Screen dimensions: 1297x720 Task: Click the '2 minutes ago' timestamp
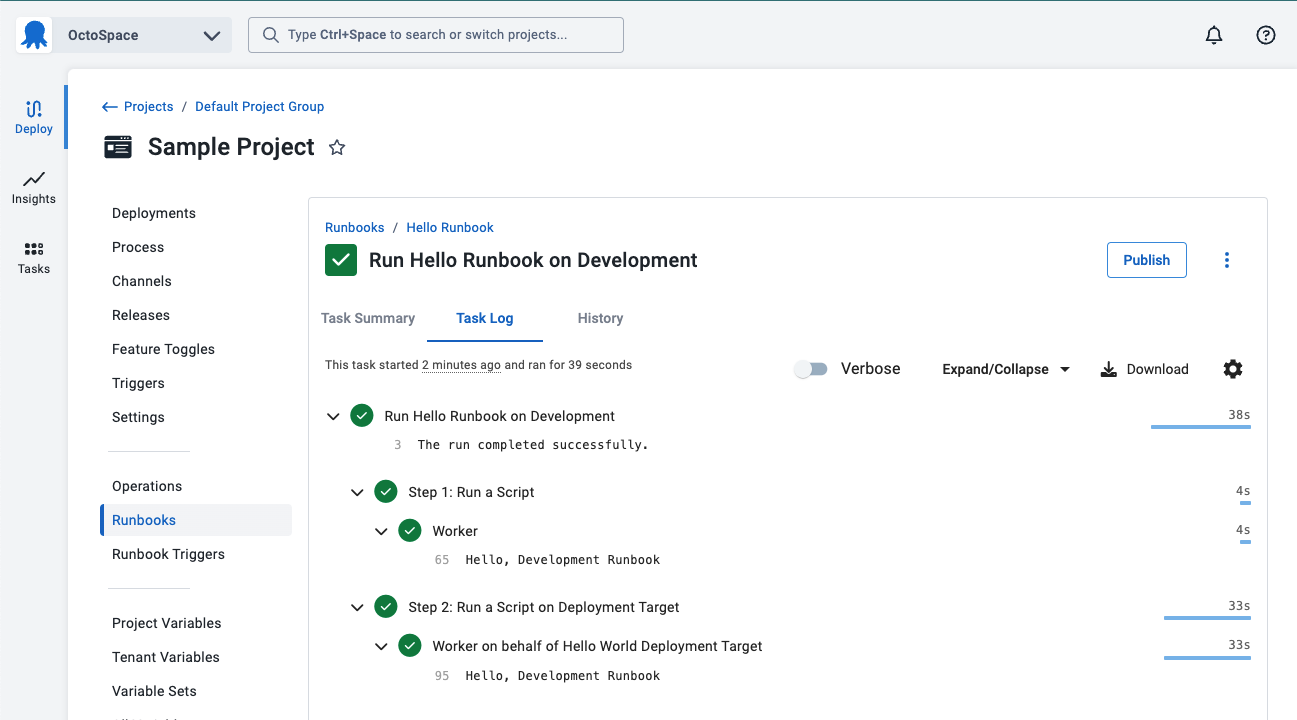(461, 365)
